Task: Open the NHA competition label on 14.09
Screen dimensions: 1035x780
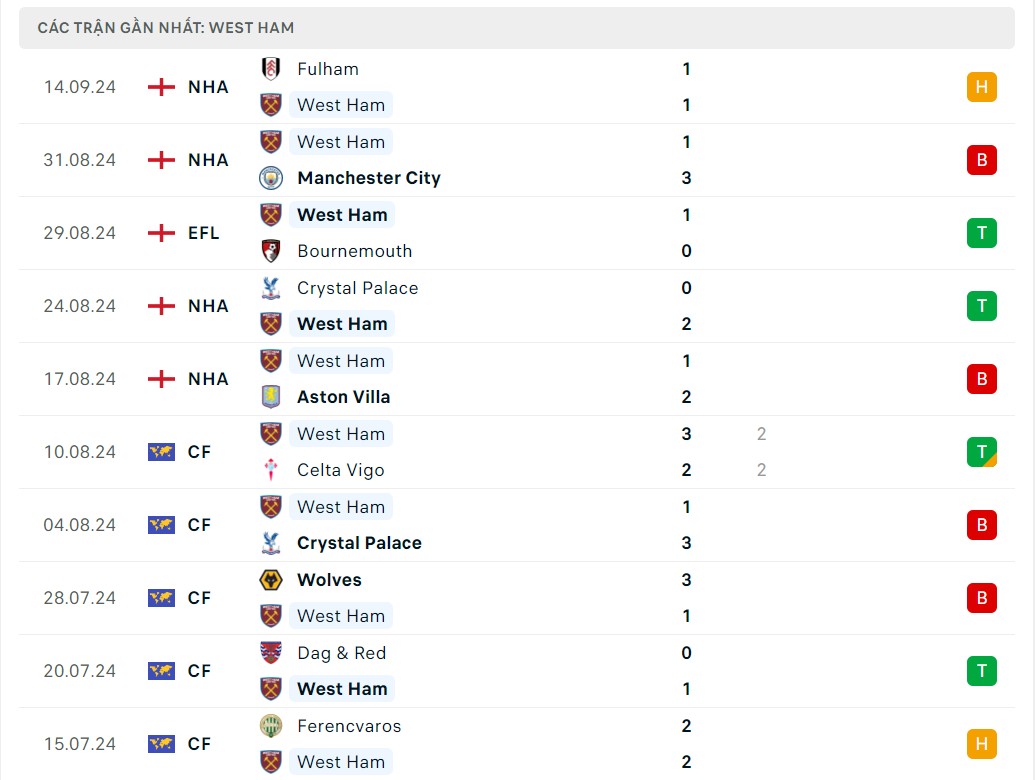Action: 207,87
